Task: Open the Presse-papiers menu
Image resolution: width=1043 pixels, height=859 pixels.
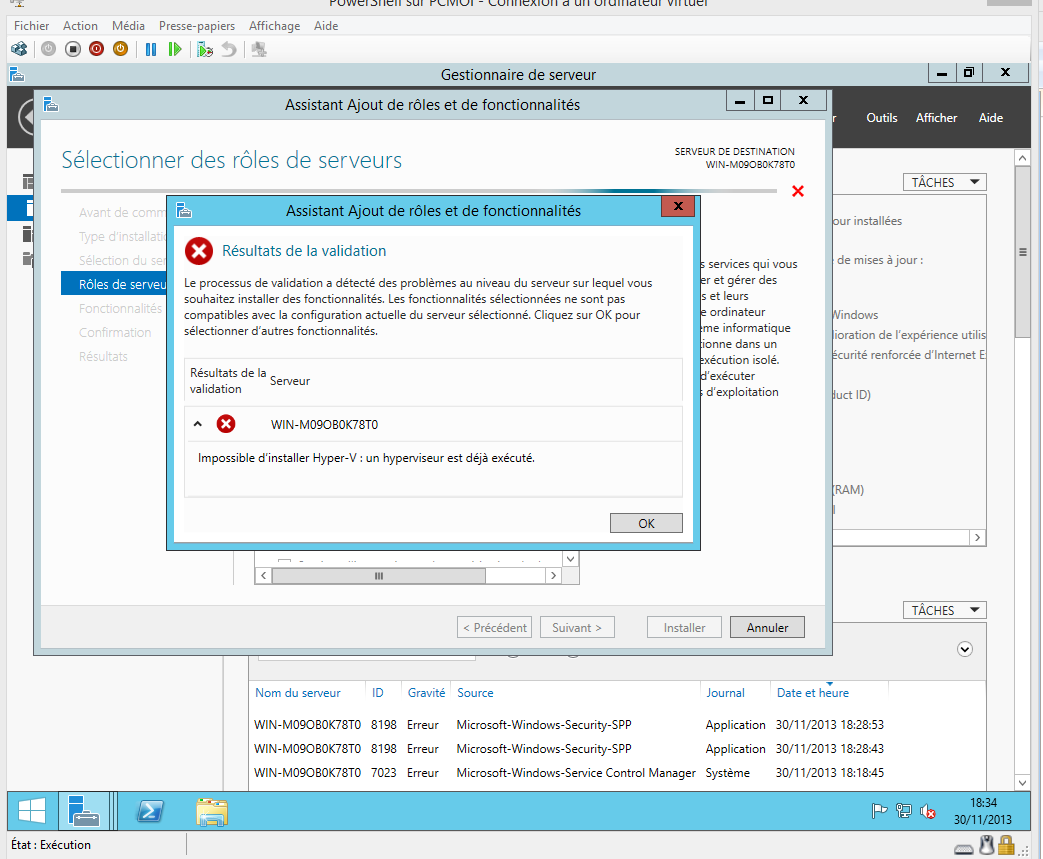Action: 197,26
